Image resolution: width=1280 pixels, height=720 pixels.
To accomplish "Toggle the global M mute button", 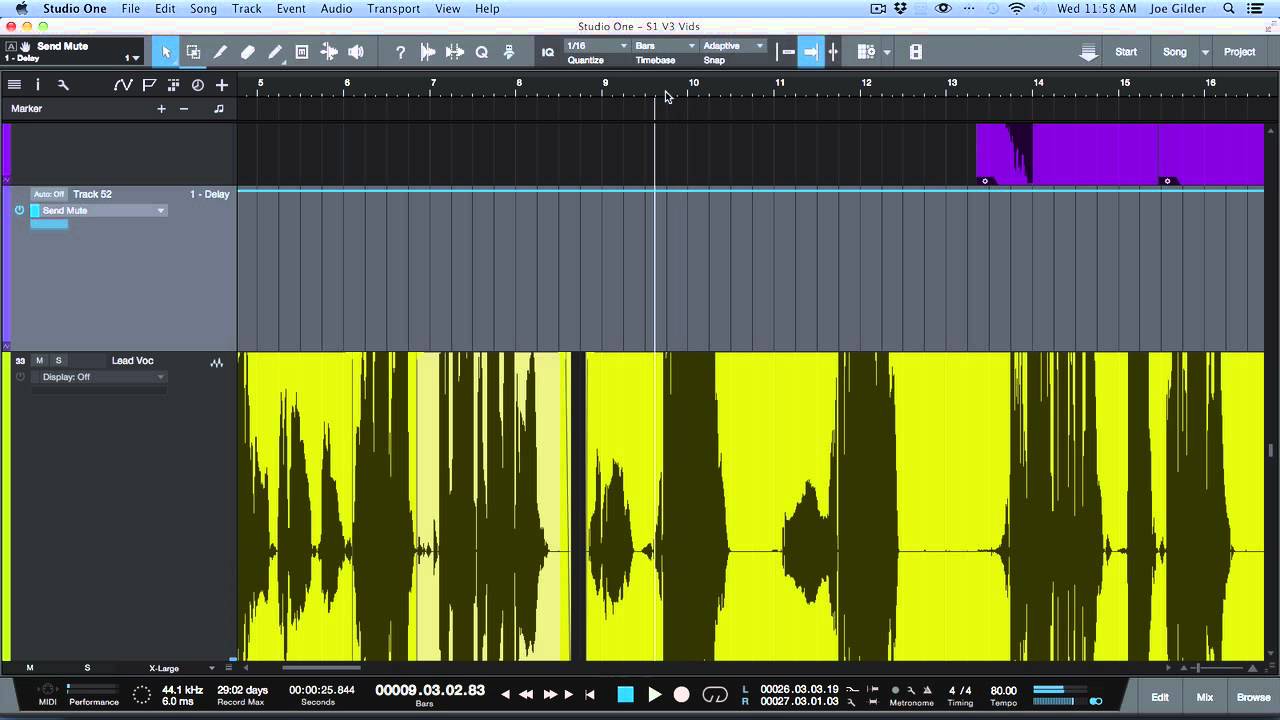I will pyautogui.click(x=30, y=668).
